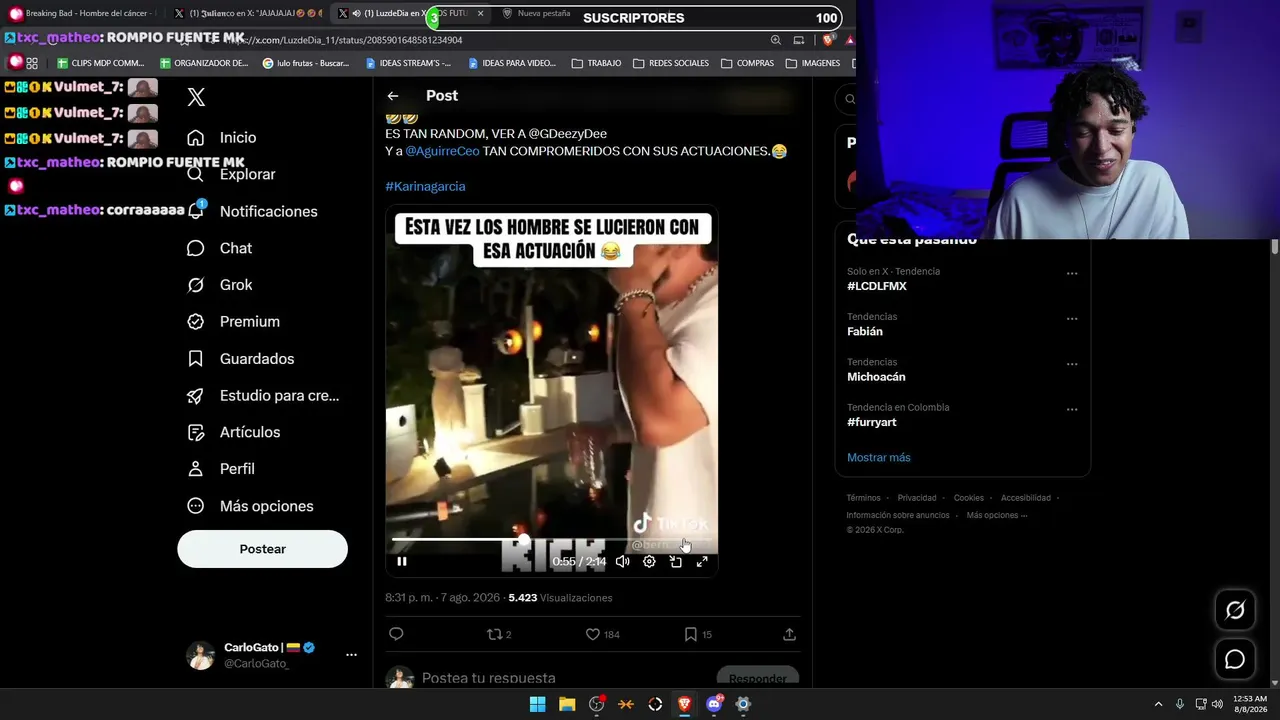This screenshot has width=1280, height=720.
Task: Open Notificaciones in the sidebar
Action: pos(252,211)
